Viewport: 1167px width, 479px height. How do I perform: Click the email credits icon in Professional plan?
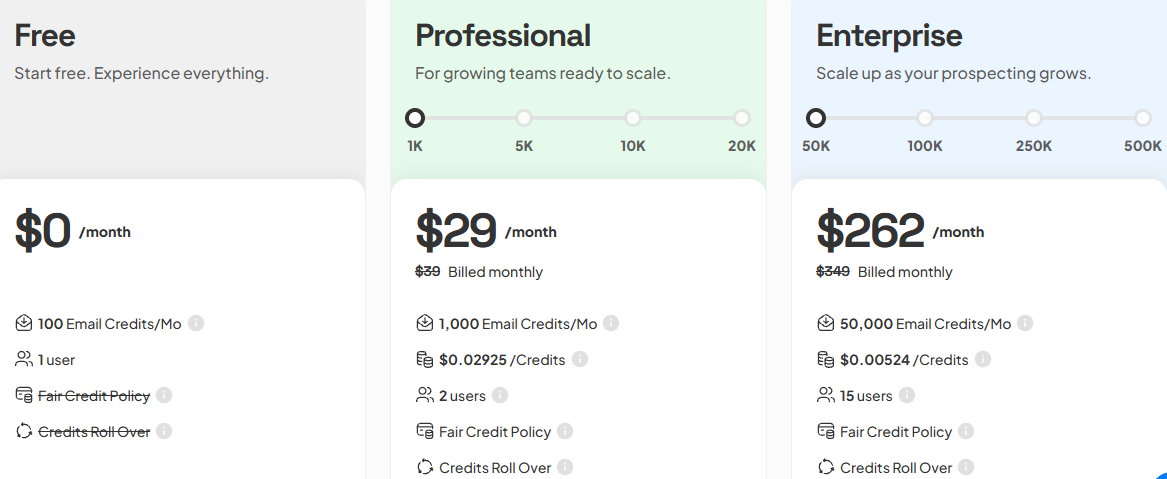pyautogui.click(x=424, y=324)
